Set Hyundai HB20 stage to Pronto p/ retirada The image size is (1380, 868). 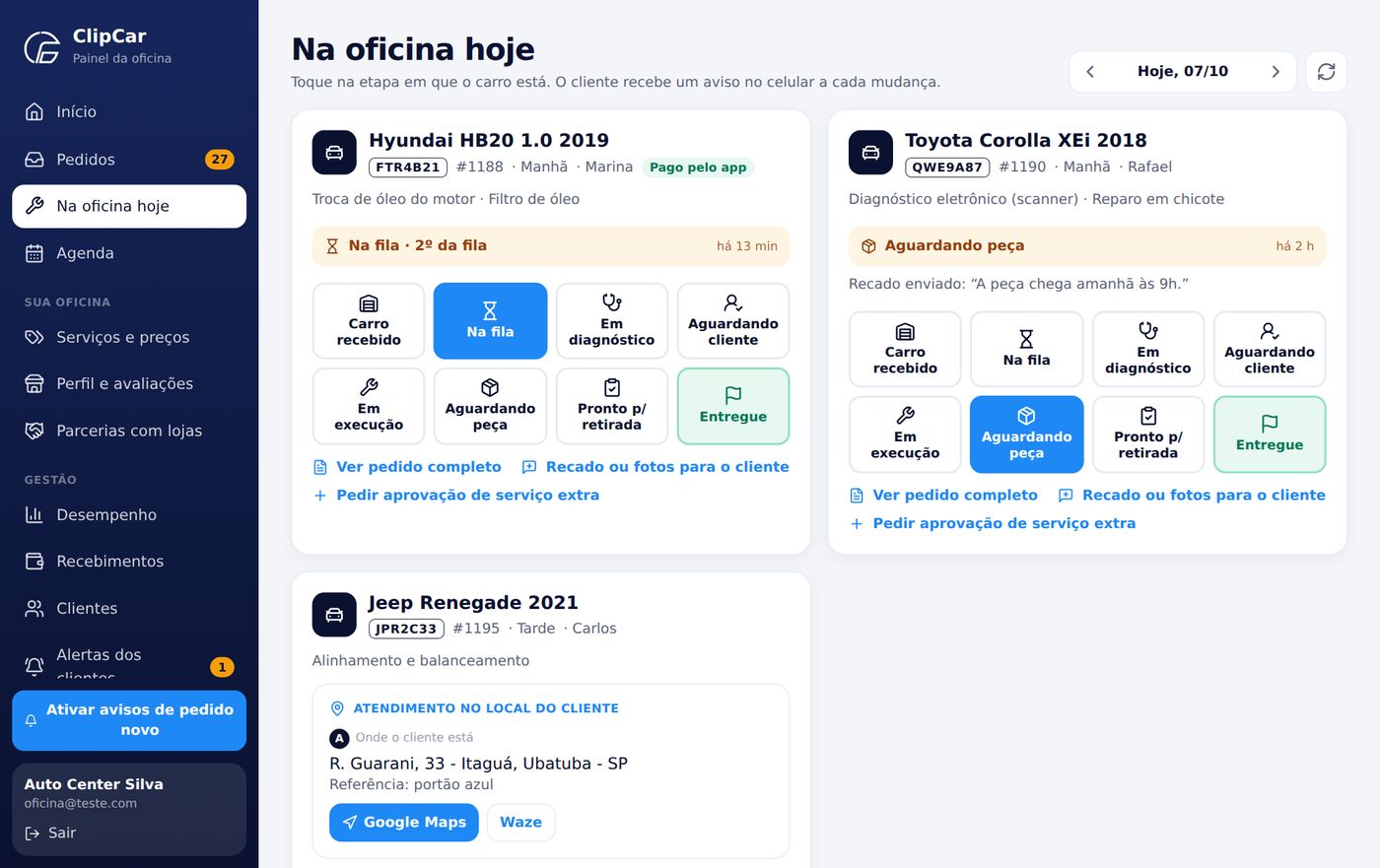click(x=612, y=406)
